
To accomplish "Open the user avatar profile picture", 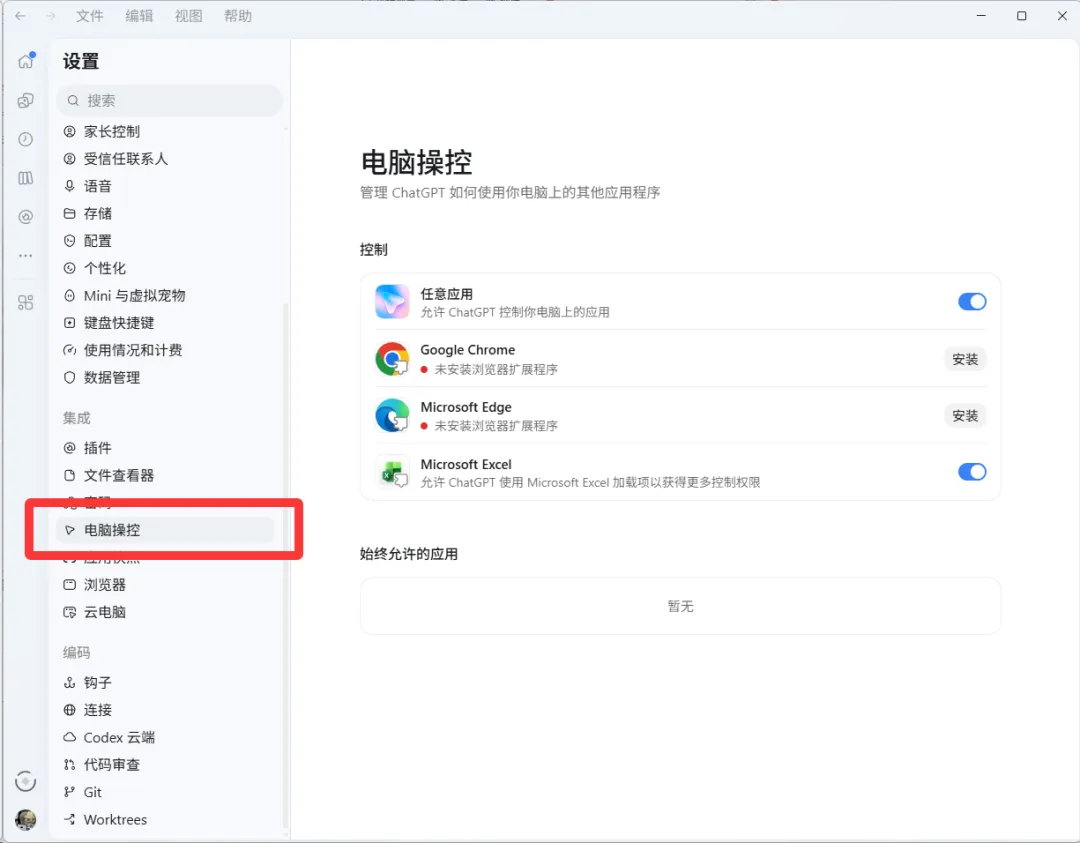I will coord(25,820).
